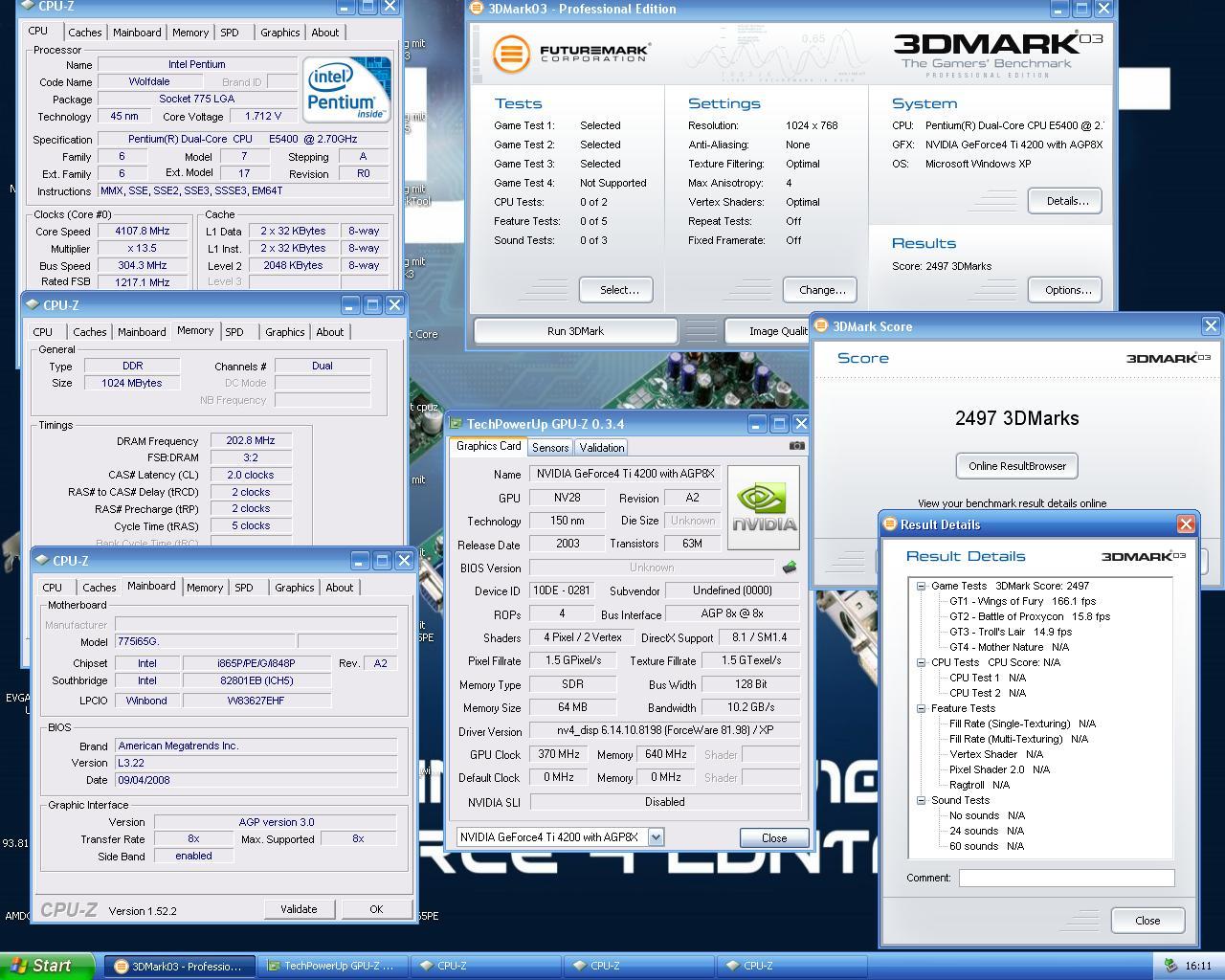This screenshot has width=1225, height=980.
Task: Click the results Options... button
Action: [1067, 290]
